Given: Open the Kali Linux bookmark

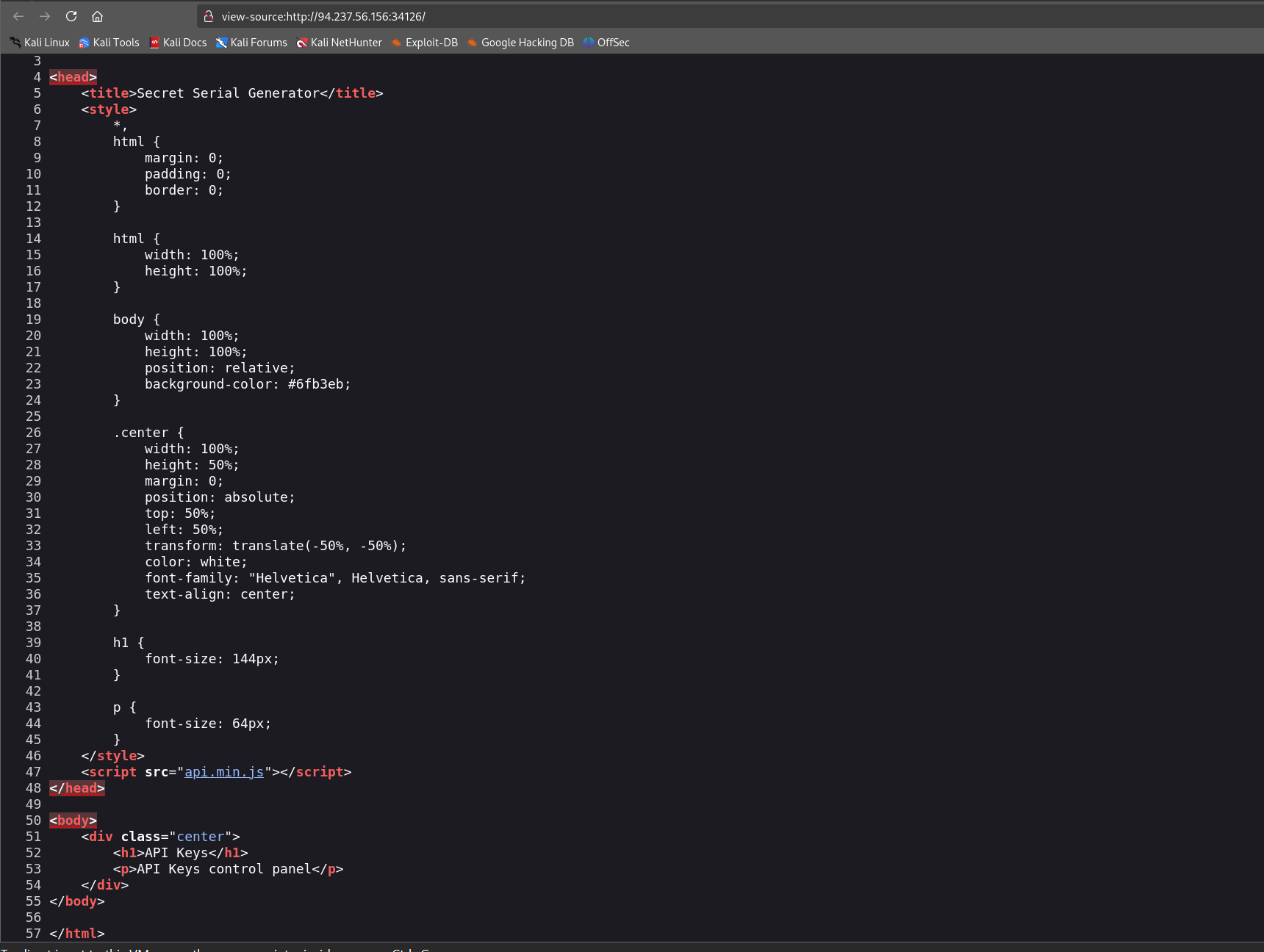Looking at the screenshot, I should pos(40,43).
